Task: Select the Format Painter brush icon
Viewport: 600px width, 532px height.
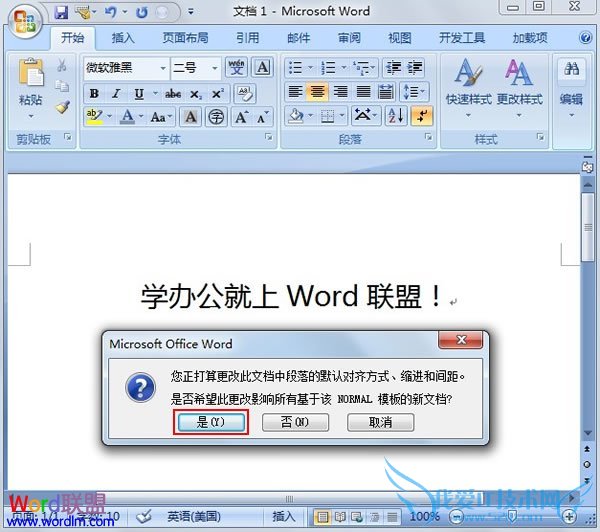Action: point(62,108)
